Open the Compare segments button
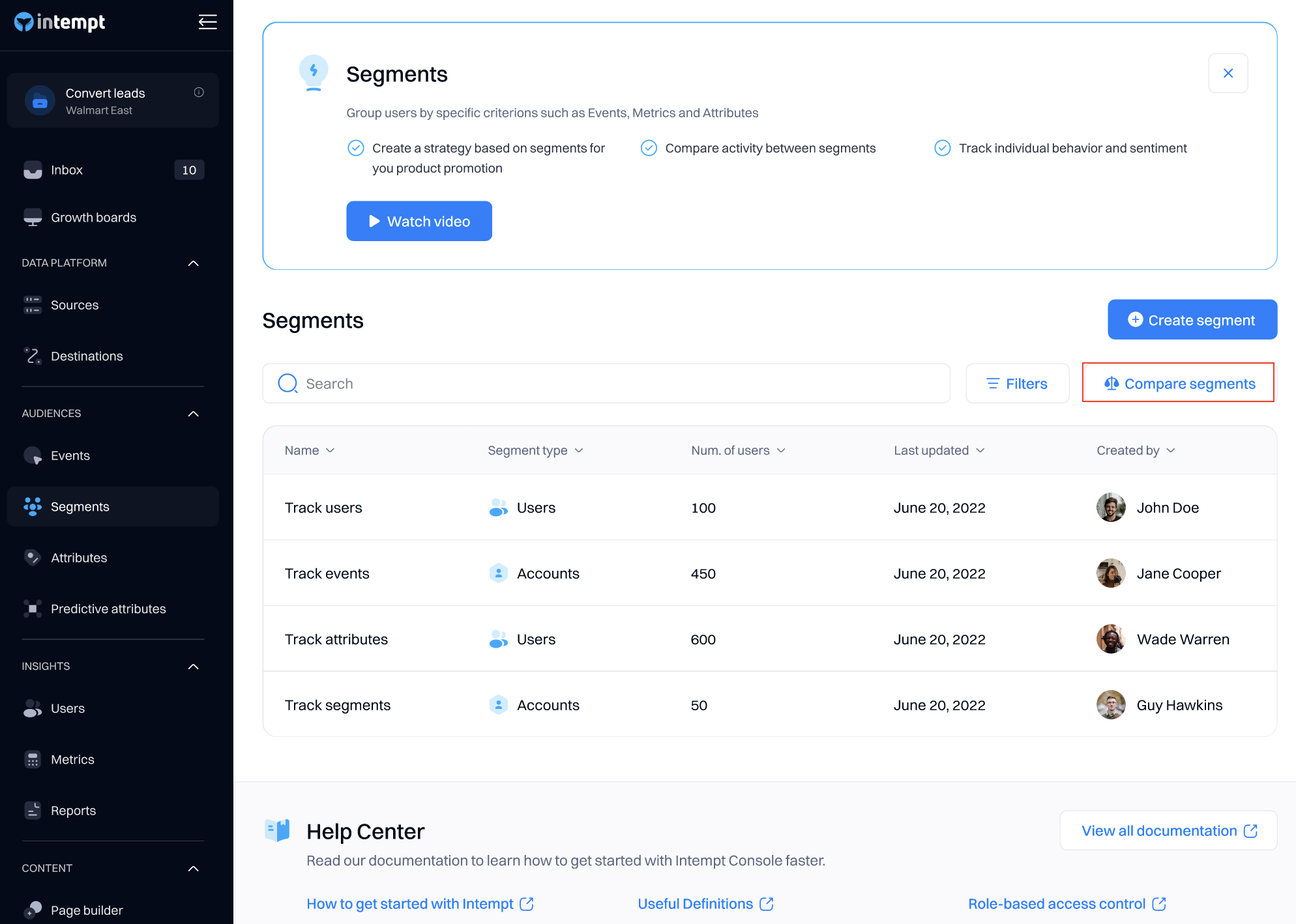Image resolution: width=1296 pixels, height=924 pixels. coord(1178,383)
